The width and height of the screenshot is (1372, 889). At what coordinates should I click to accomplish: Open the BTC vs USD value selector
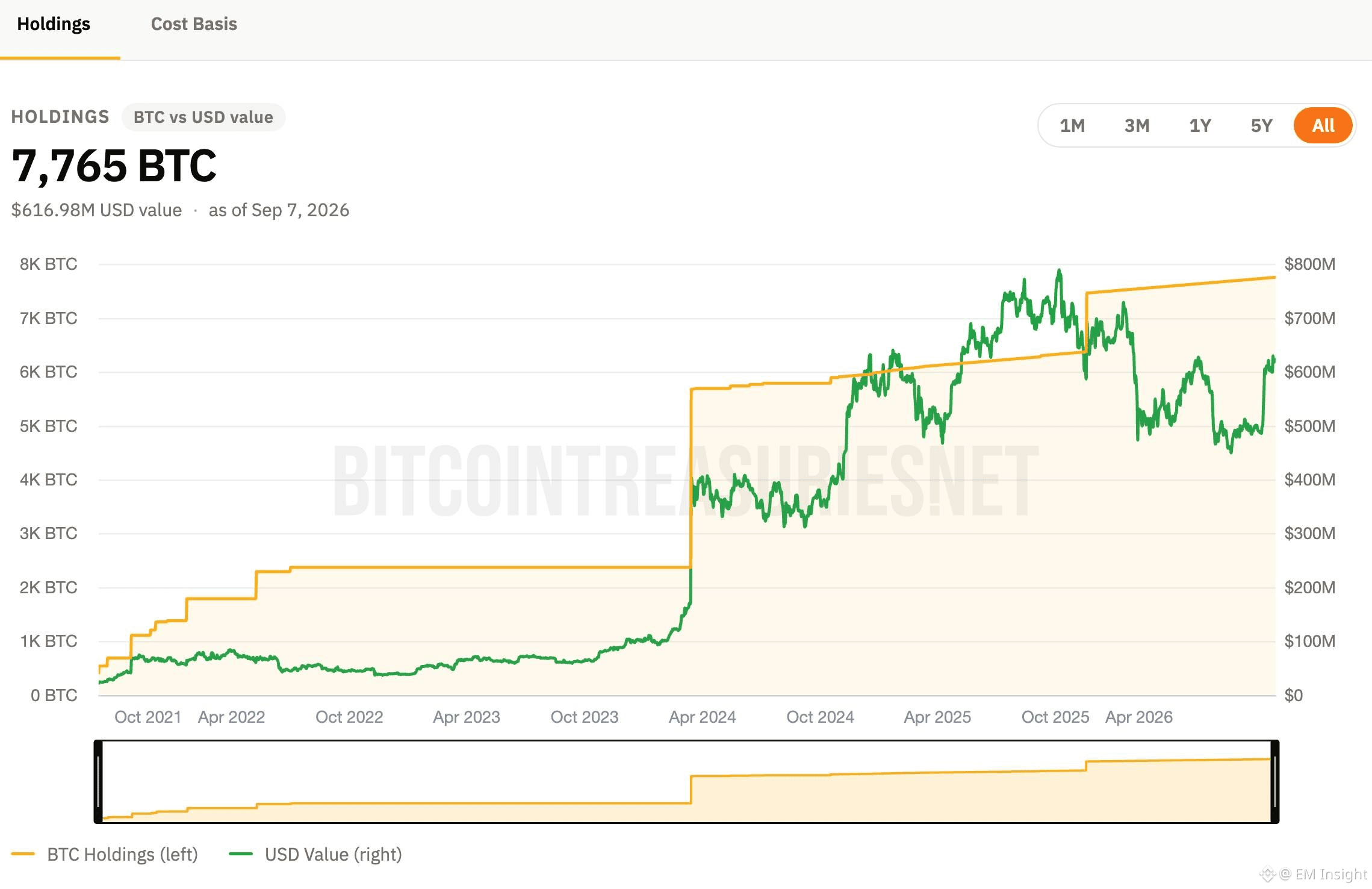203,117
